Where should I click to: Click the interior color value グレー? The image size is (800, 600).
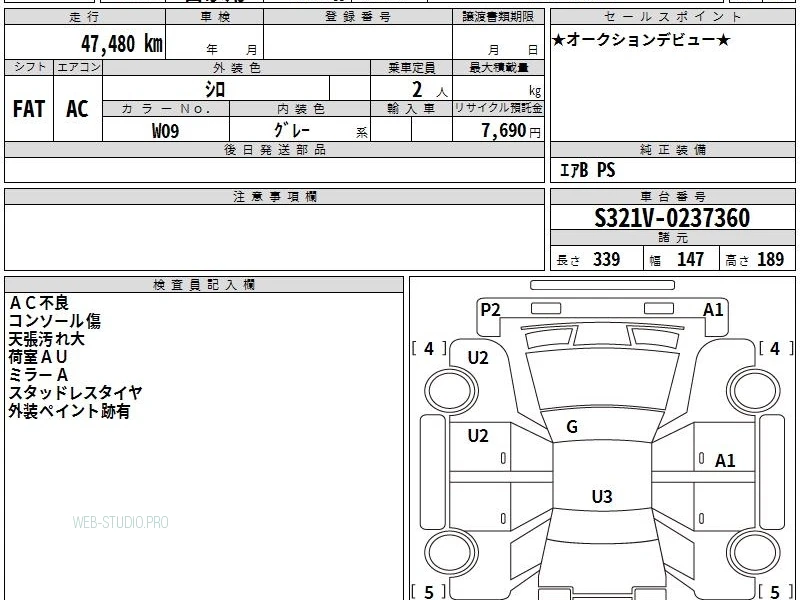[x=292, y=130]
